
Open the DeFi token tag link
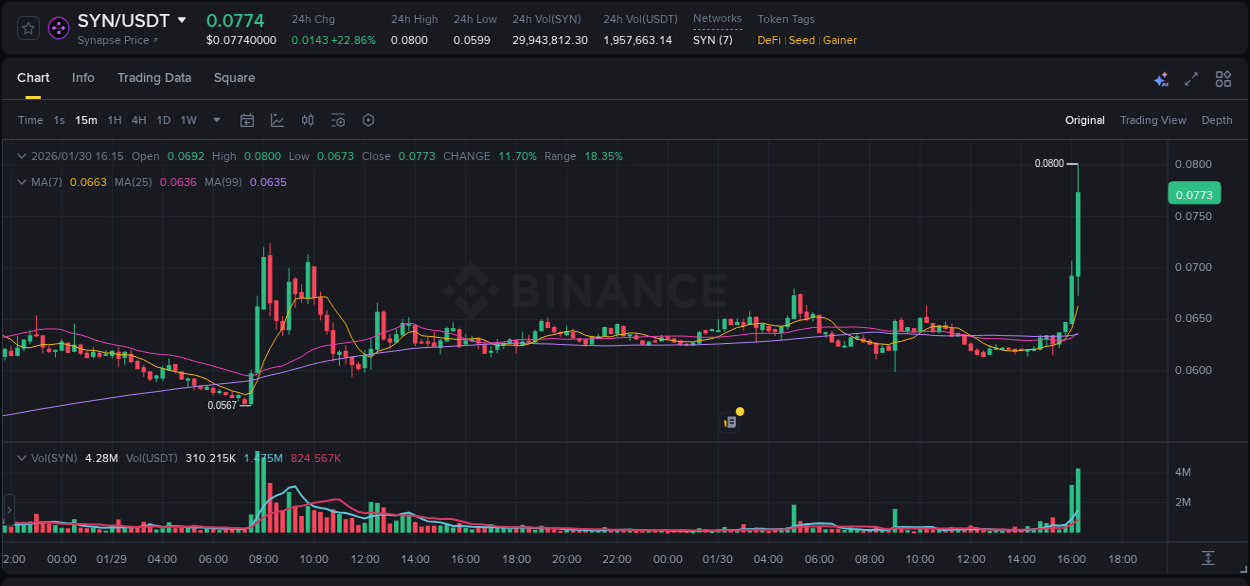point(768,40)
